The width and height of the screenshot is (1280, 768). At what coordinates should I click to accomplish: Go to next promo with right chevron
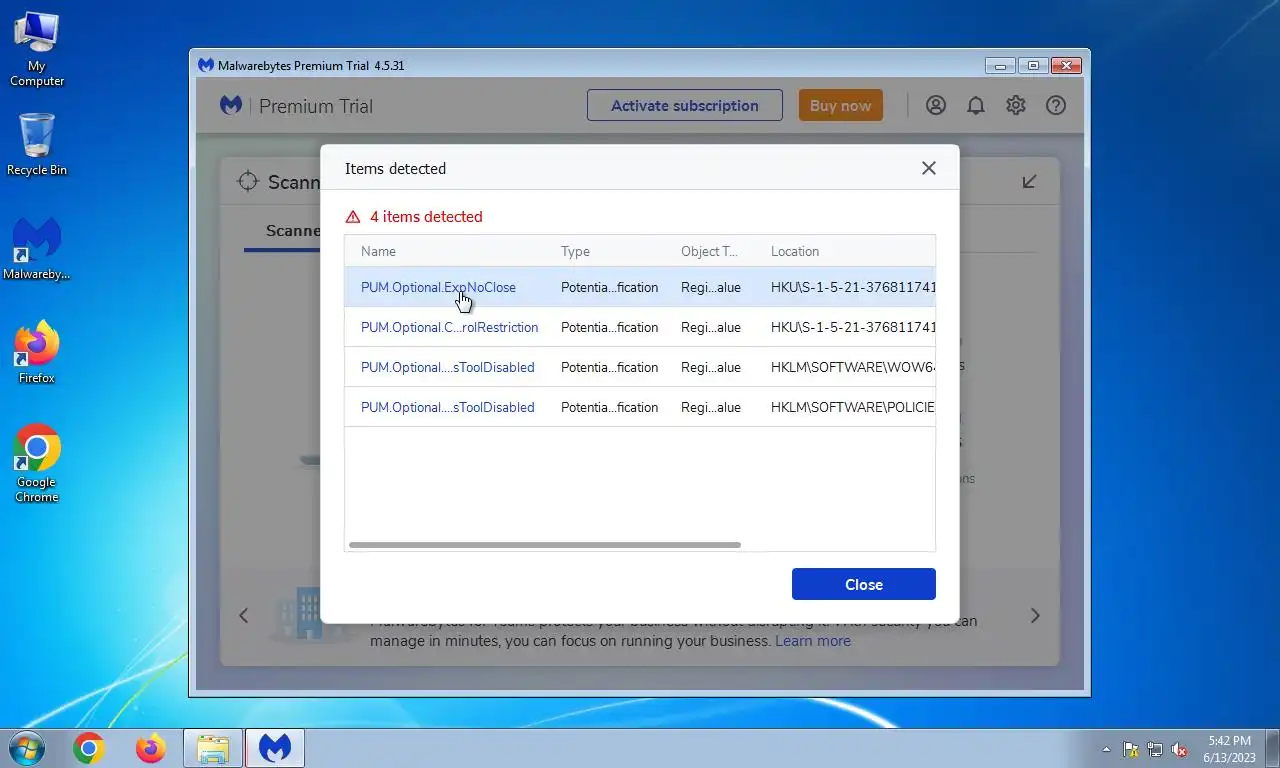point(1035,616)
